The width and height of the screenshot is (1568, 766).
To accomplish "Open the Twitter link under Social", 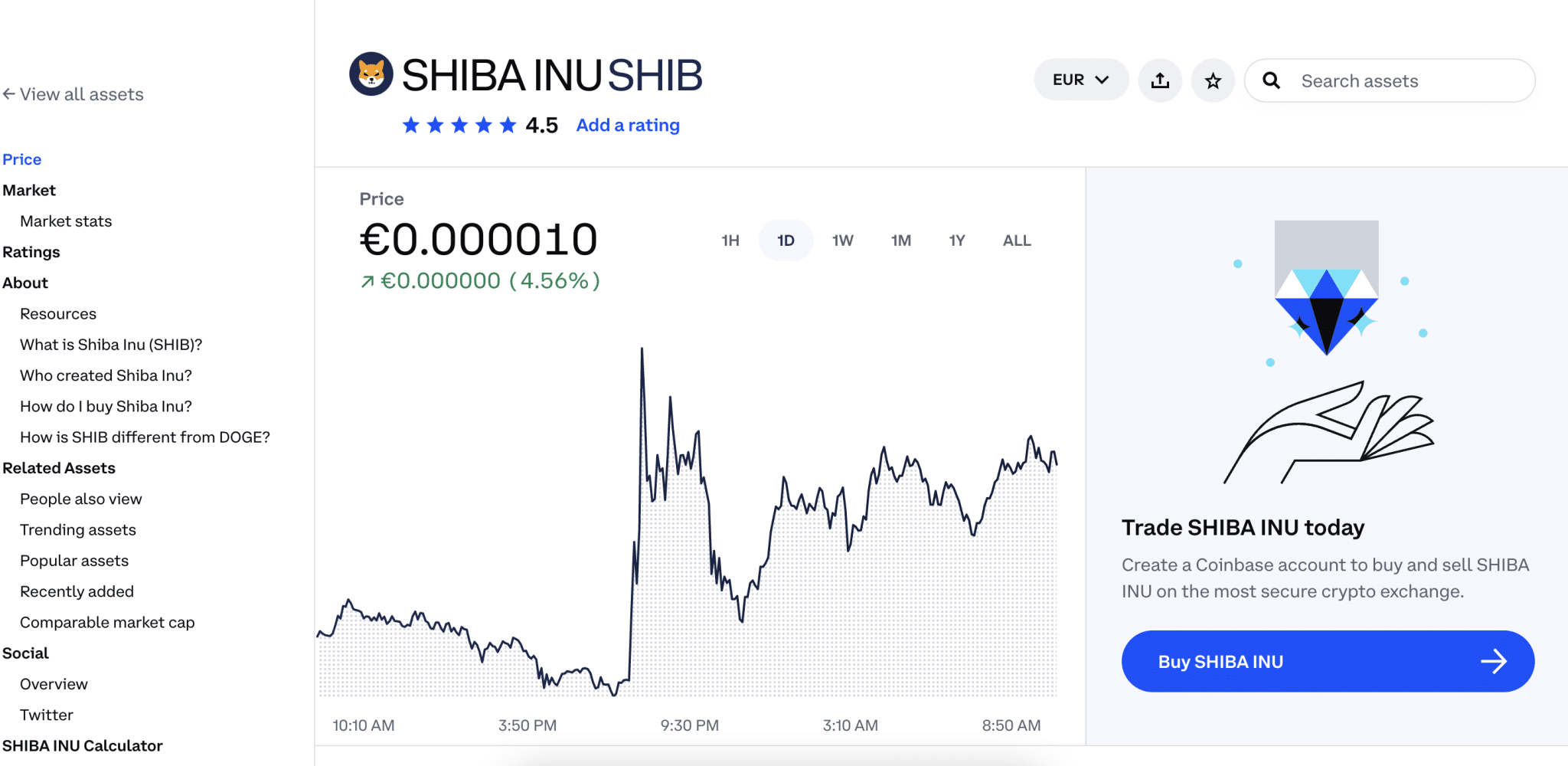I will click(x=47, y=714).
